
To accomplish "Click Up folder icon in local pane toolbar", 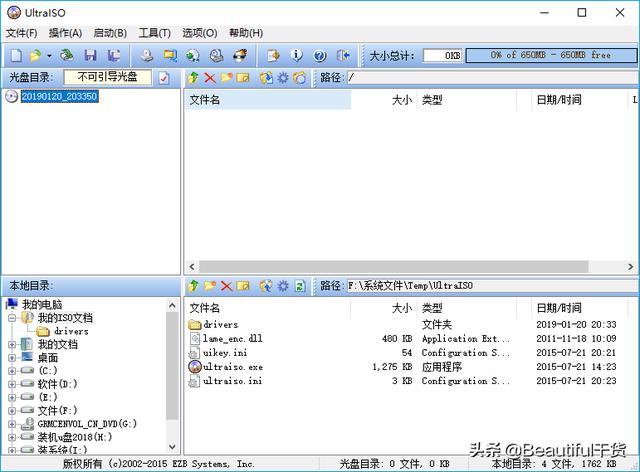I will click(x=193, y=286).
